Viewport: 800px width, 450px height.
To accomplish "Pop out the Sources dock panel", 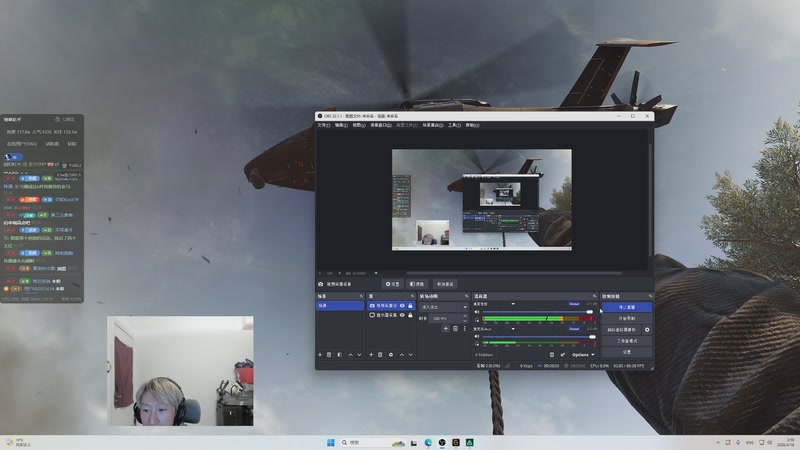I will pyautogui.click(x=412, y=296).
